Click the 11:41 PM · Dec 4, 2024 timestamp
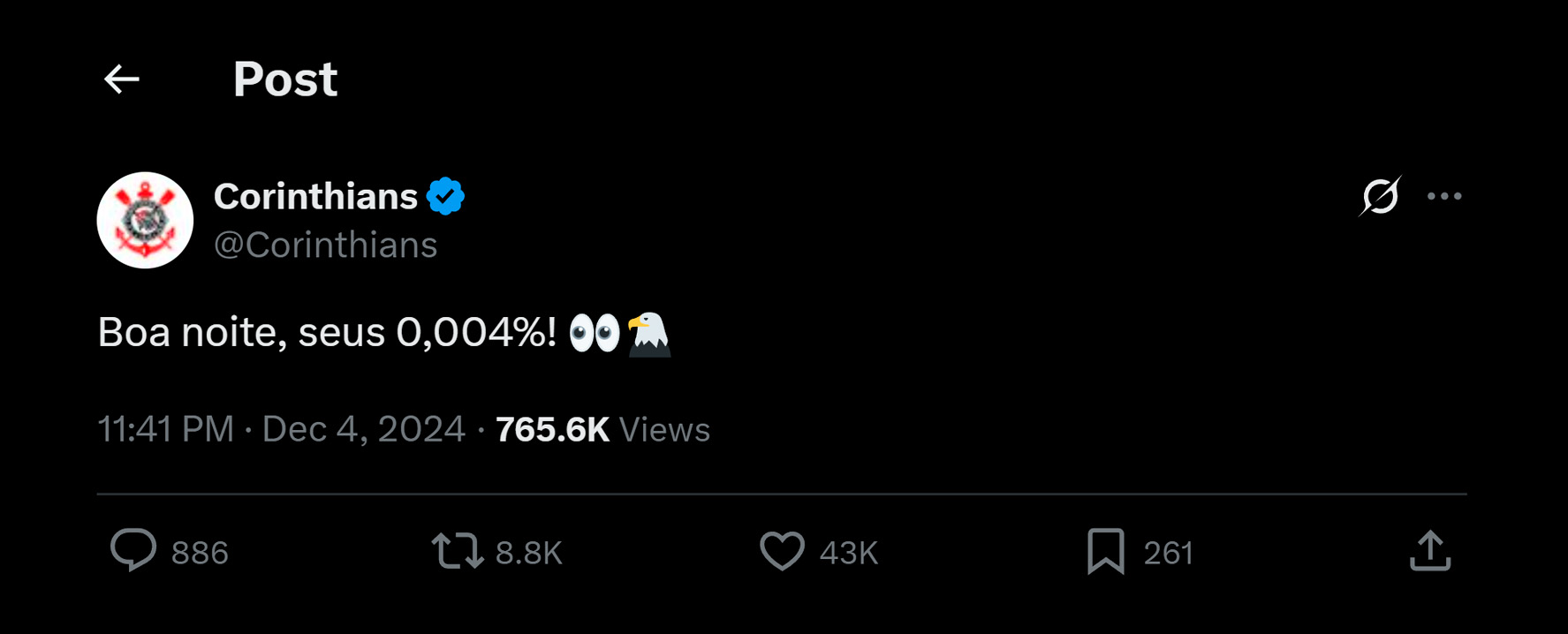This screenshot has height=634, width=1568. (x=281, y=429)
